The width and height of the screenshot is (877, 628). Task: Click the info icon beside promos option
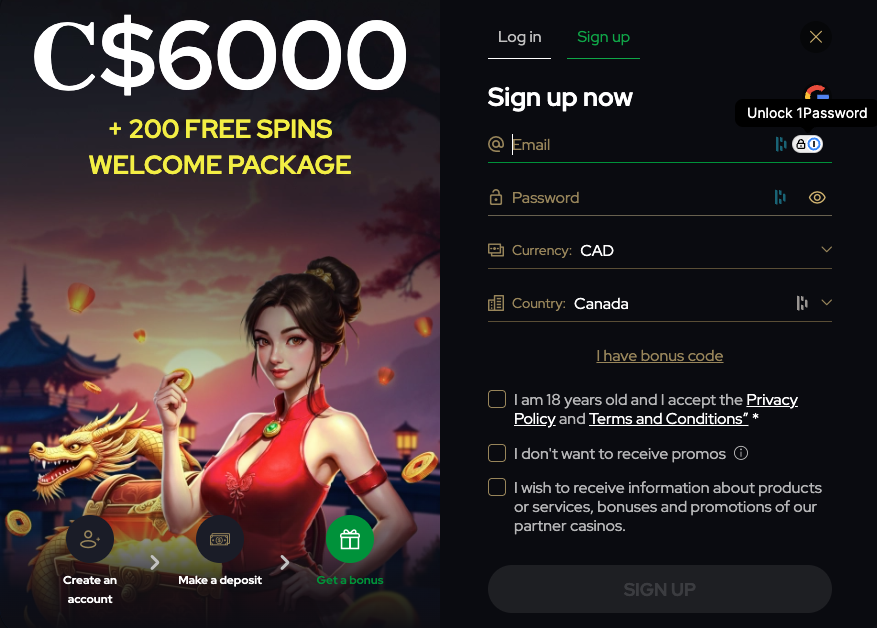(x=741, y=453)
